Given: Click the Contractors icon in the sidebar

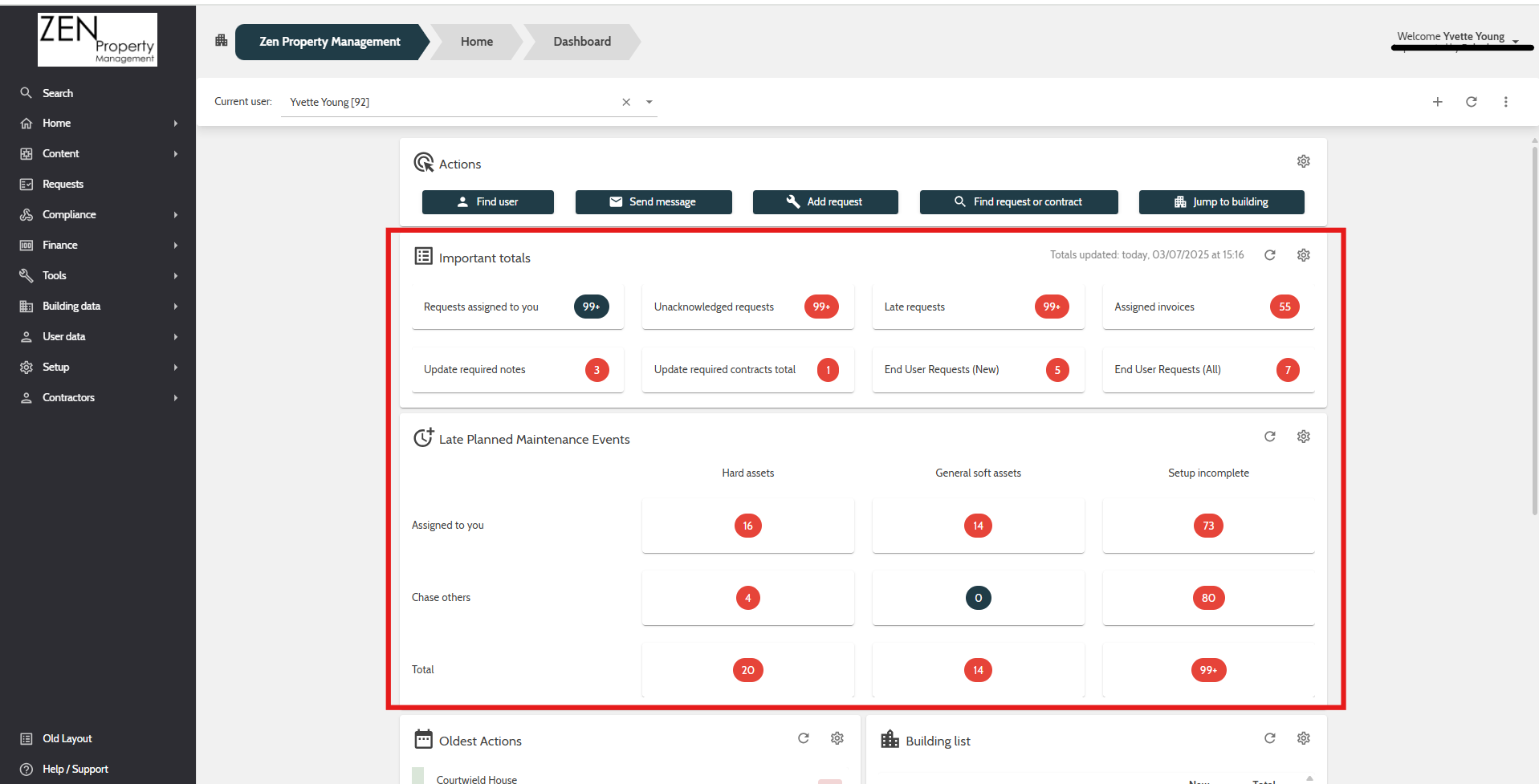Looking at the screenshot, I should pyautogui.click(x=26, y=397).
